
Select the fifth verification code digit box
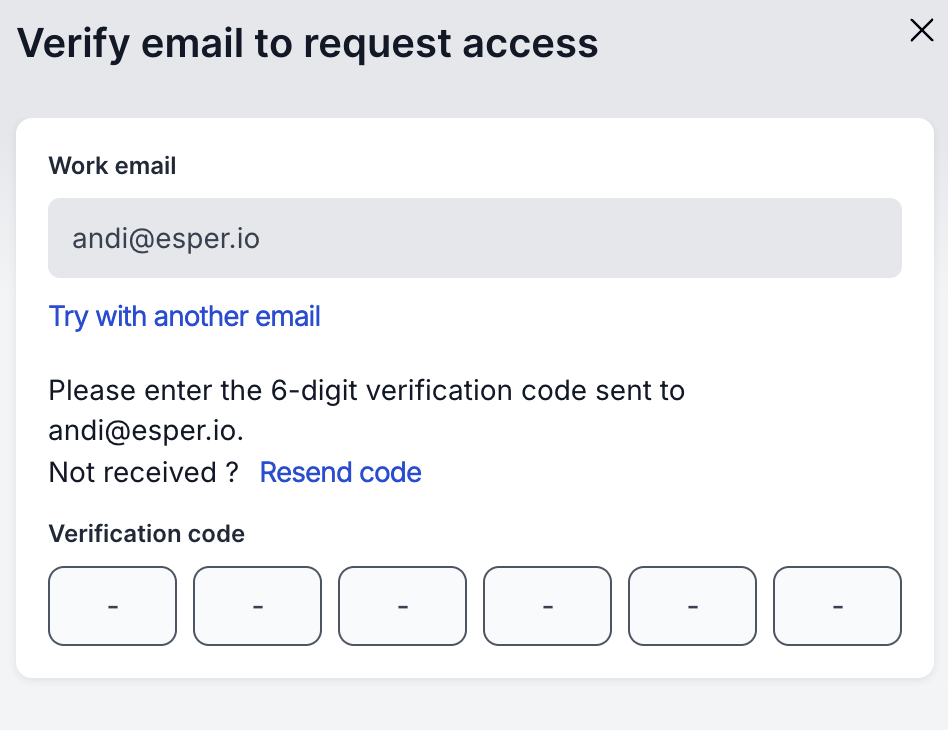pos(692,606)
